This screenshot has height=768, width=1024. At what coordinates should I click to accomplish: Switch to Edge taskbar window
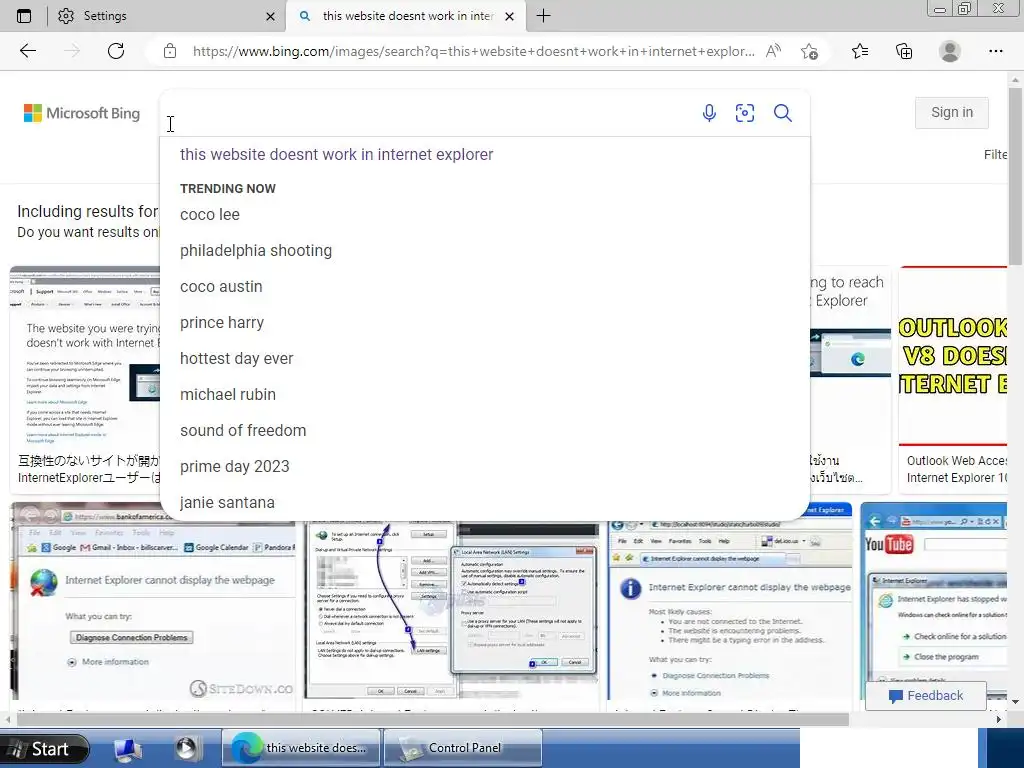[x=302, y=748]
